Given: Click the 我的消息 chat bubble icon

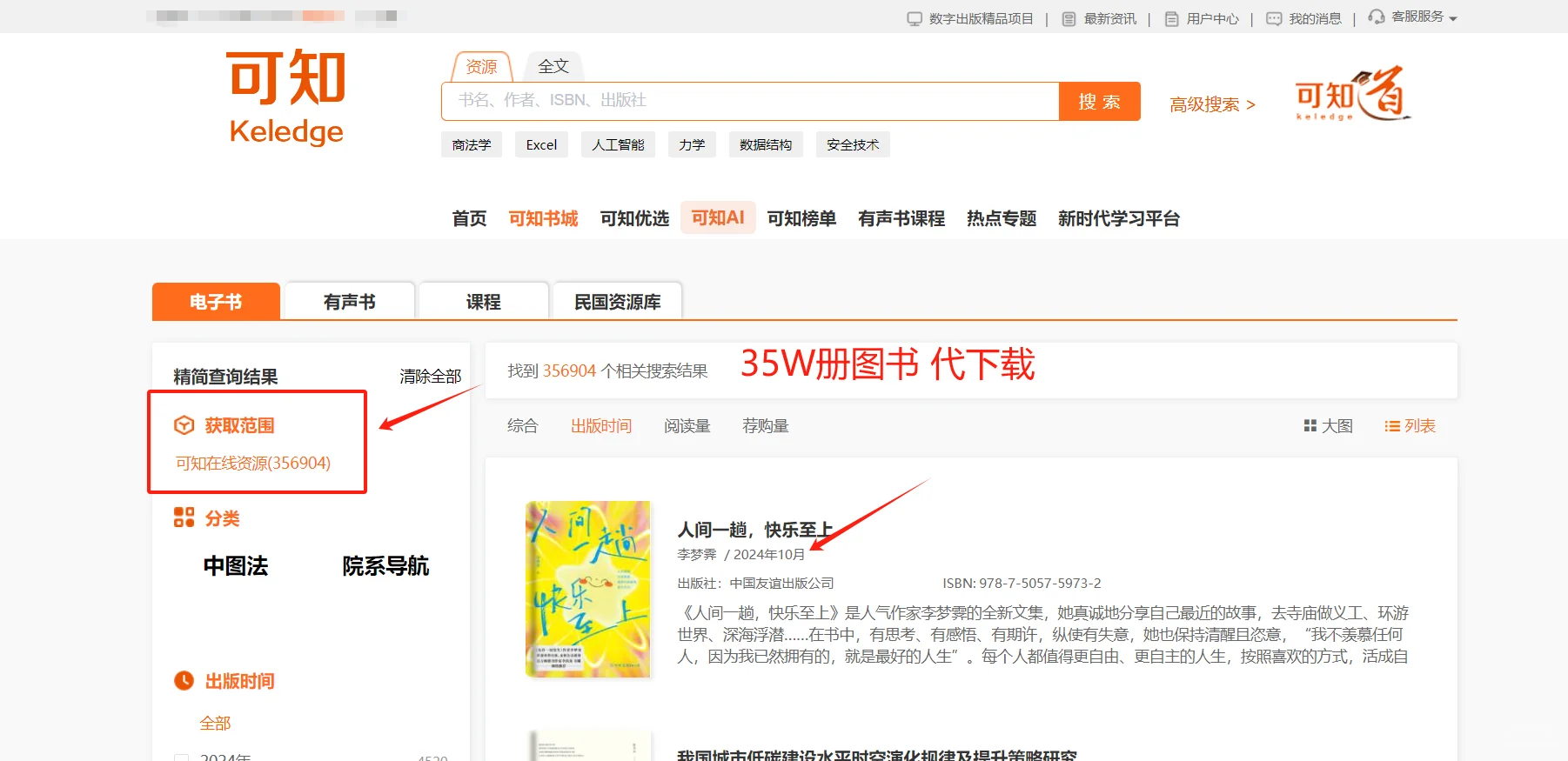Looking at the screenshot, I should tap(1274, 18).
